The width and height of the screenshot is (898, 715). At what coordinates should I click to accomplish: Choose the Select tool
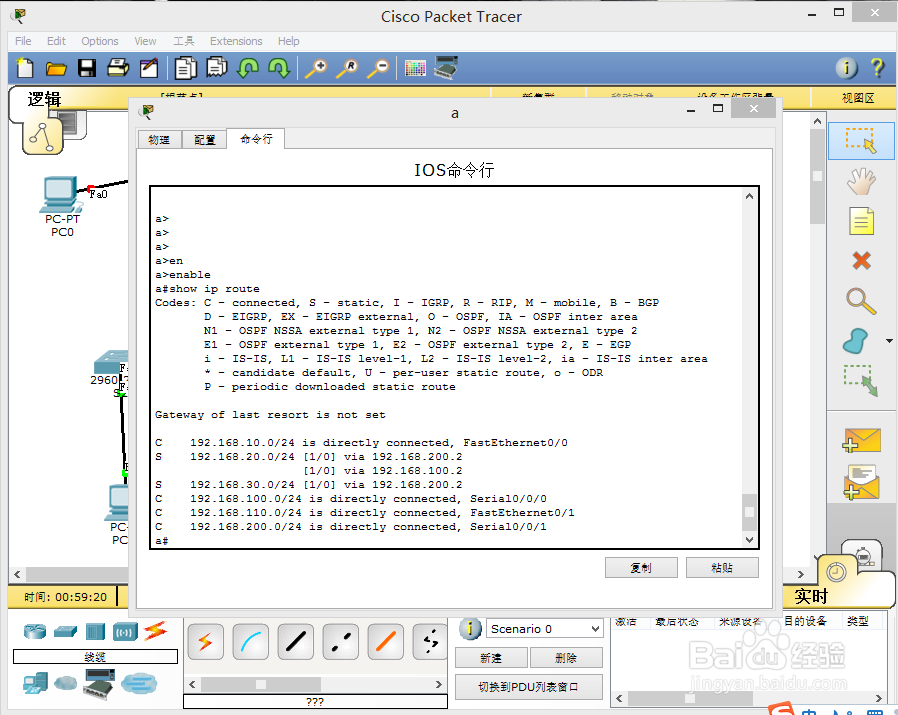pyautogui.click(x=861, y=140)
